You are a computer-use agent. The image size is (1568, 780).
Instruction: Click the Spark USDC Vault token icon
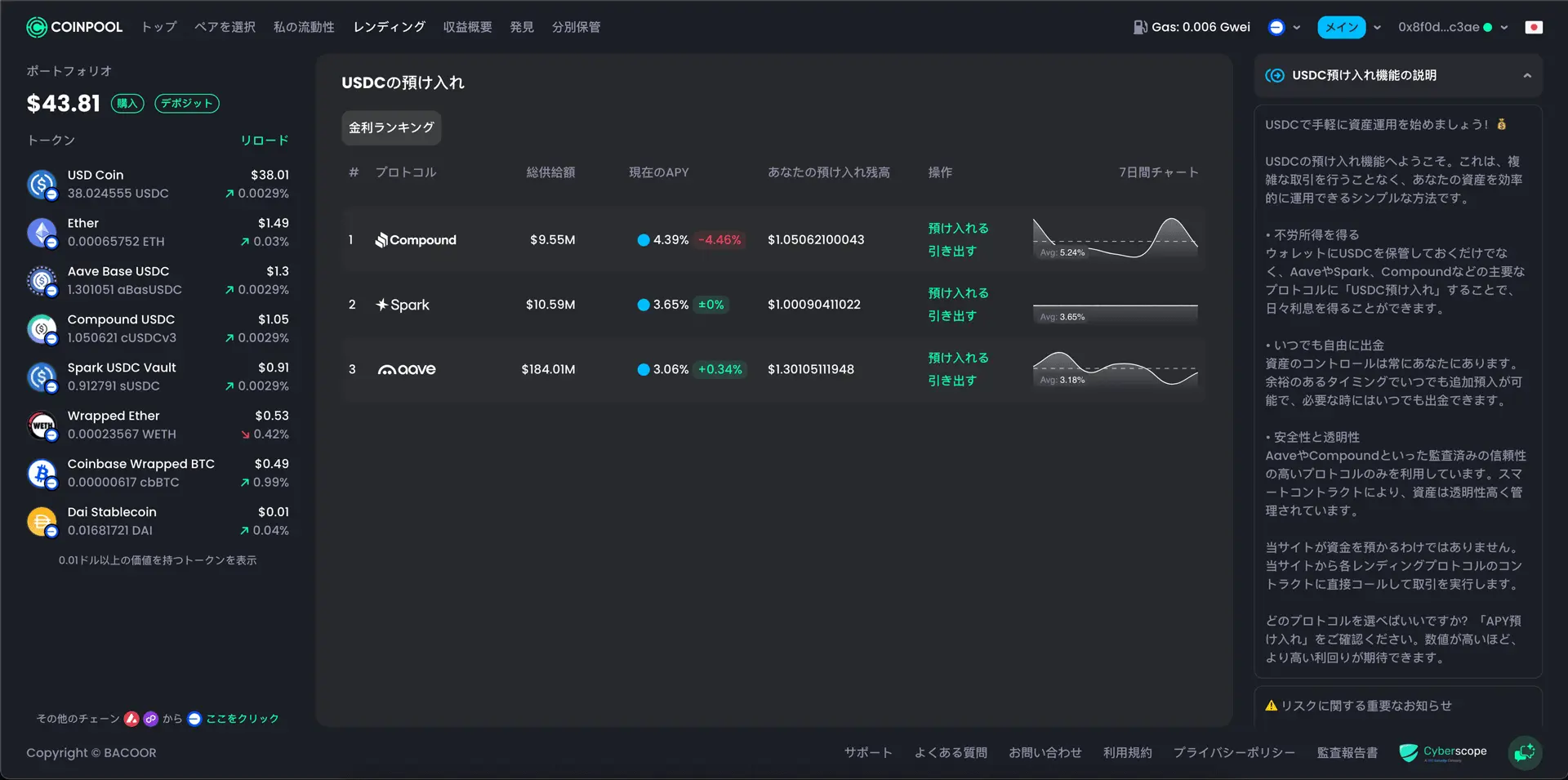coord(42,377)
